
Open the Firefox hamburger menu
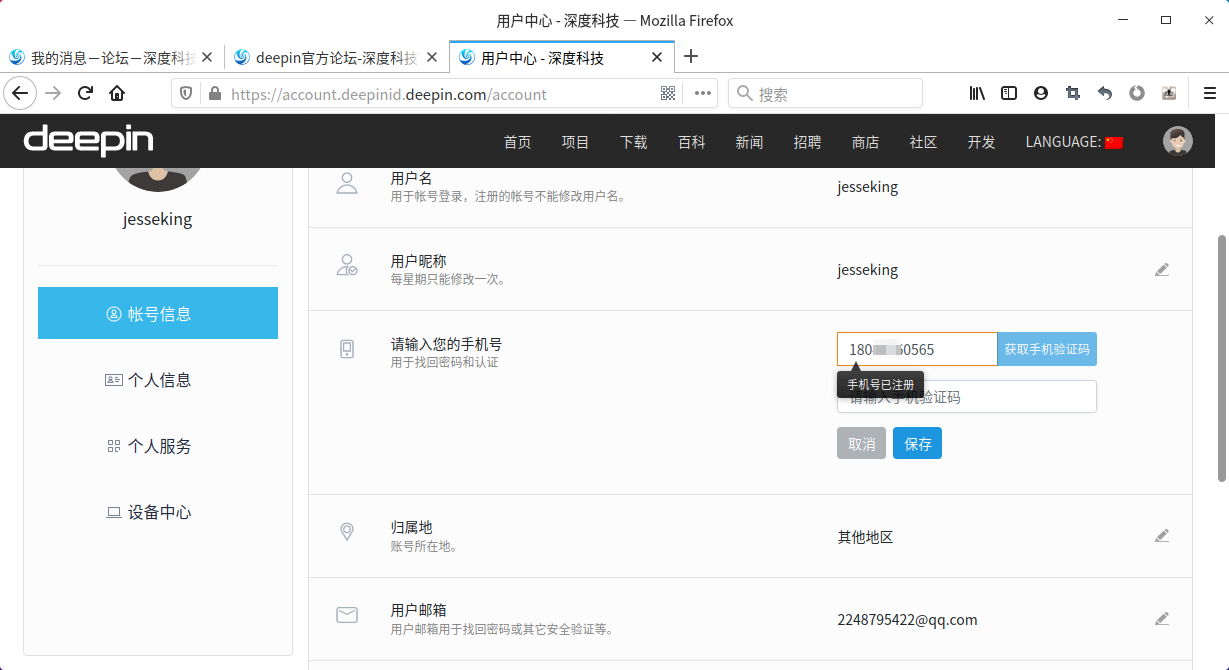click(1209, 93)
